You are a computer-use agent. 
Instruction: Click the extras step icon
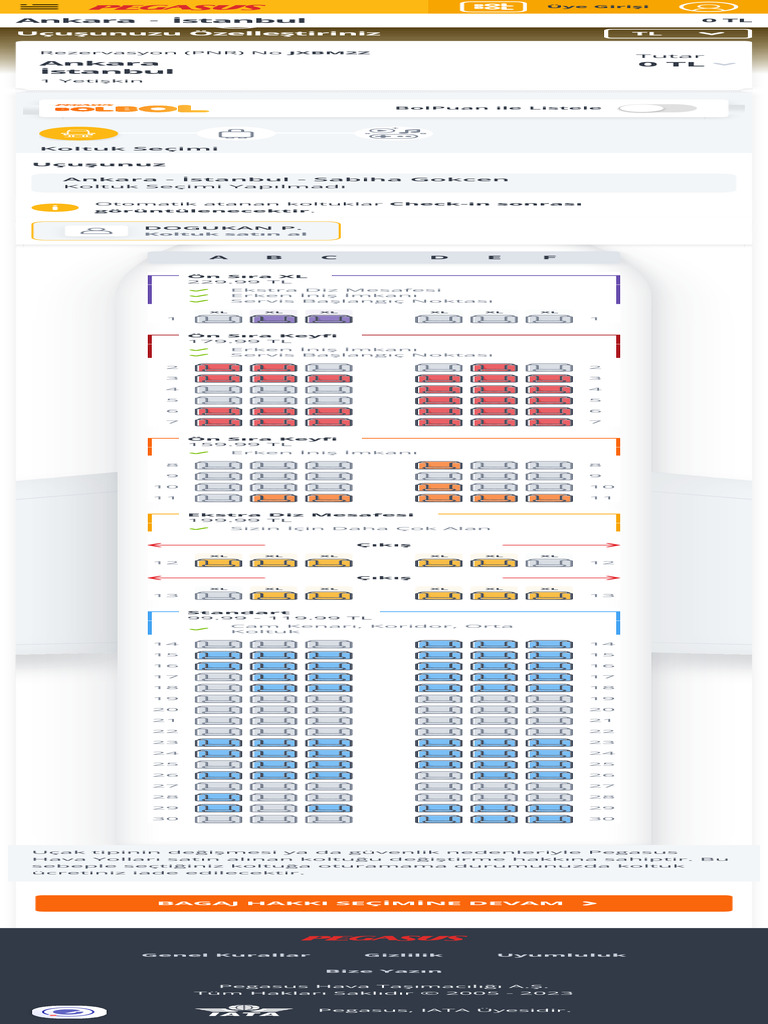[392, 132]
